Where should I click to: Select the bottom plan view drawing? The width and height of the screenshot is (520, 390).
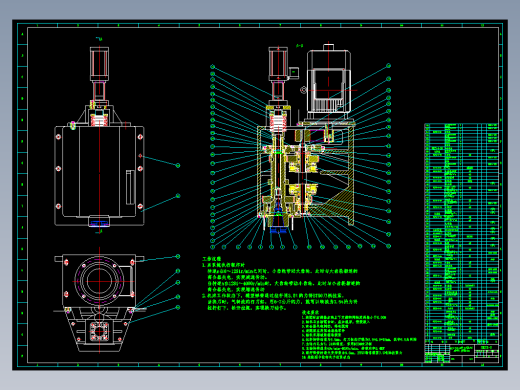point(99,303)
